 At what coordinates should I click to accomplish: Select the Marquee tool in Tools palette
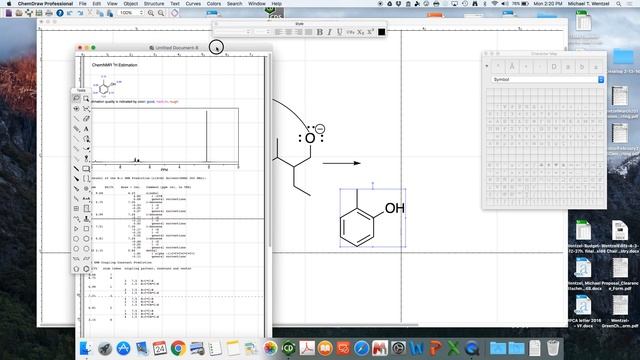(86, 98)
